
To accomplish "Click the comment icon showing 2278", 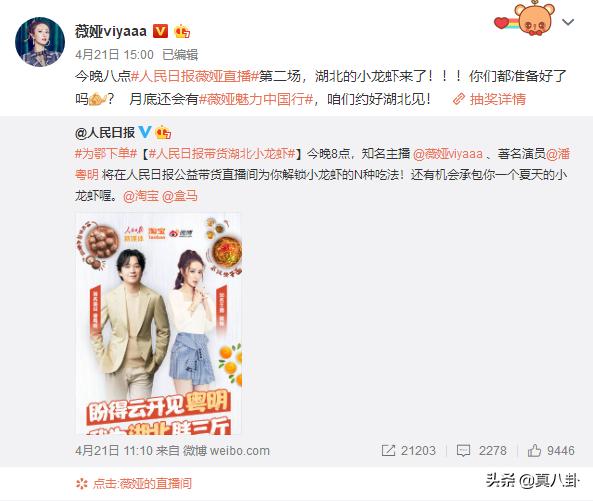I will point(463,450).
